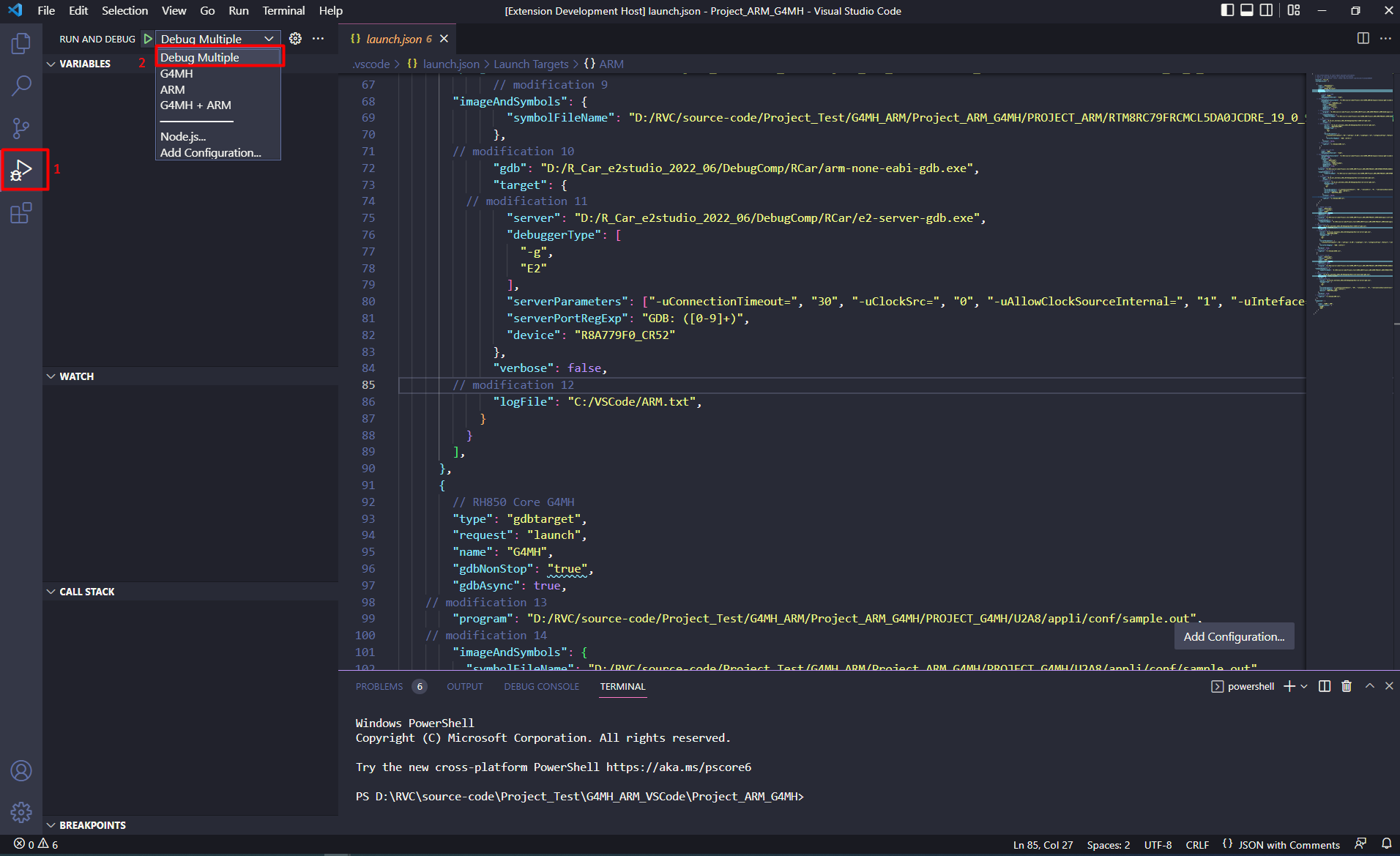Open the Source Control view

[x=21, y=128]
